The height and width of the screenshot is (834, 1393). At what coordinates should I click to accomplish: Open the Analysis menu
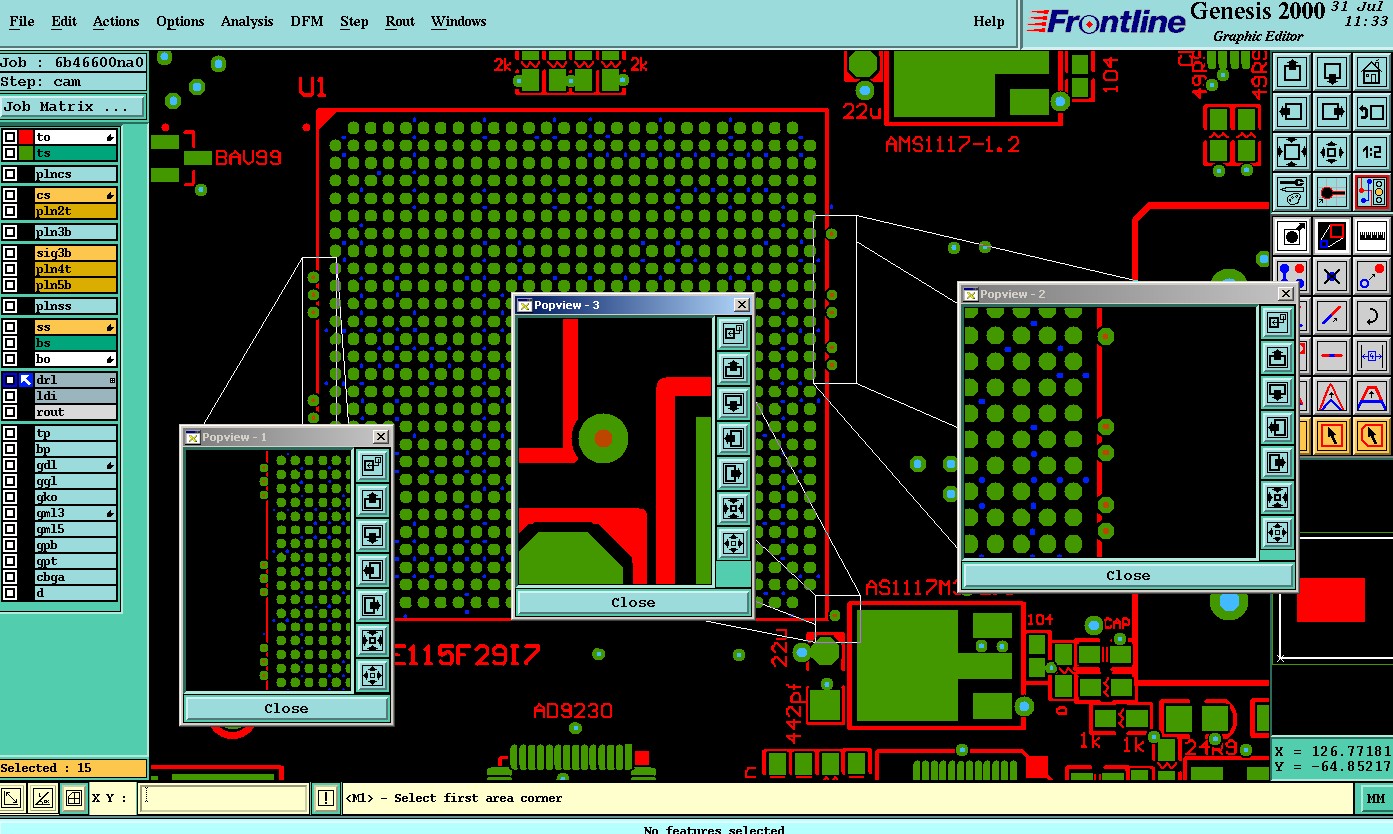coord(247,21)
